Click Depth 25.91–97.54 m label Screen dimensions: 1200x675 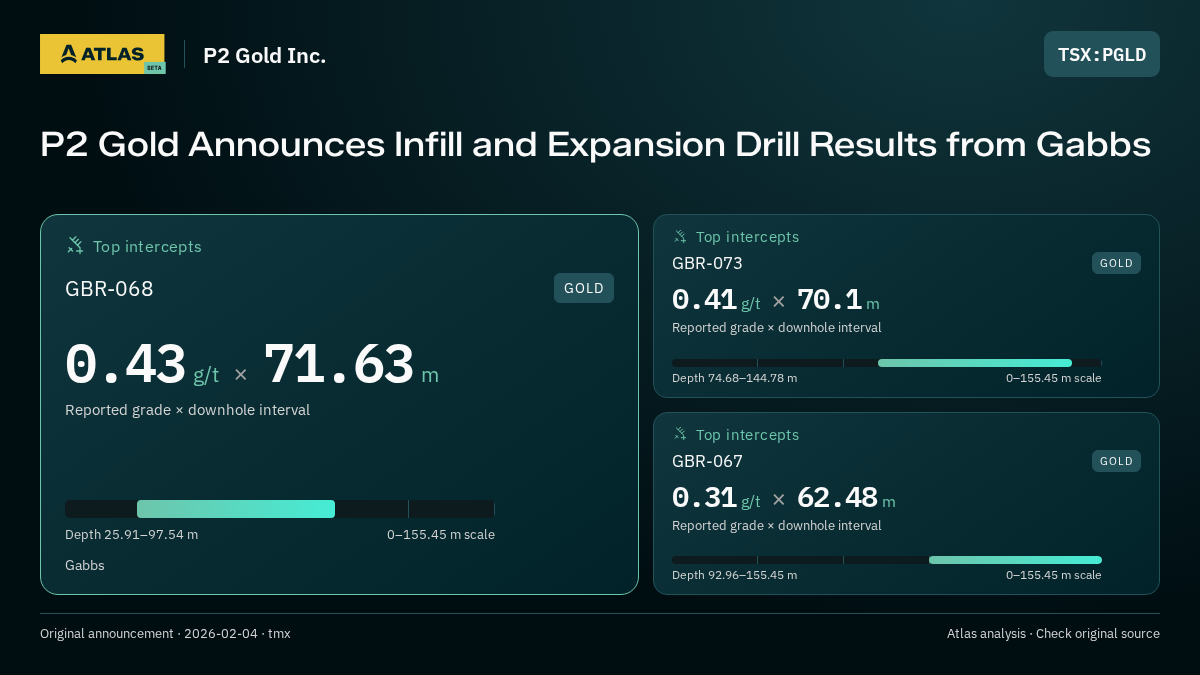131,535
